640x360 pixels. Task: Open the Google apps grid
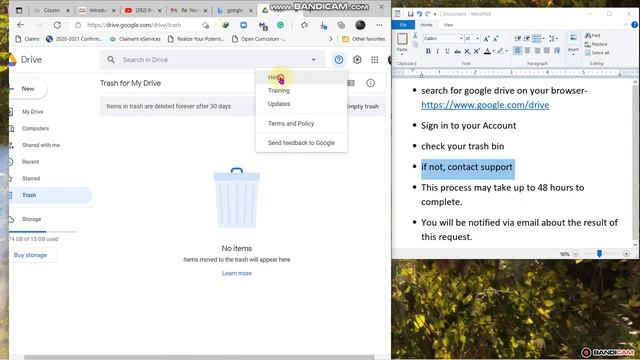coord(374,60)
